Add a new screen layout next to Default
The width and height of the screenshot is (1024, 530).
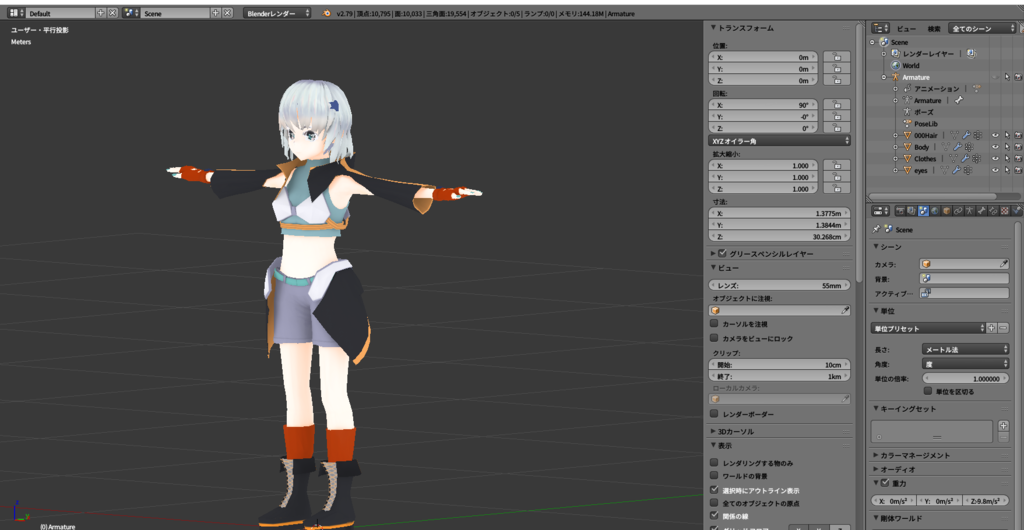(101, 13)
